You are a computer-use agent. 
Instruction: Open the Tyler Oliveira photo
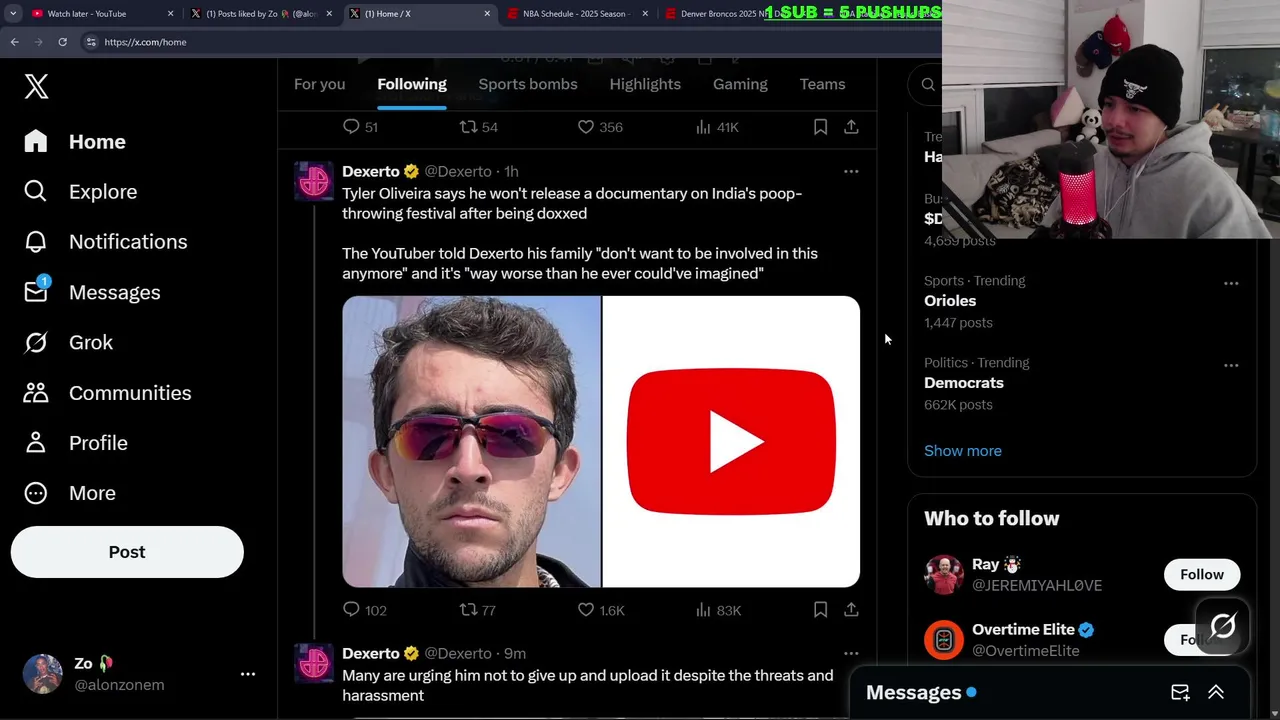point(471,441)
